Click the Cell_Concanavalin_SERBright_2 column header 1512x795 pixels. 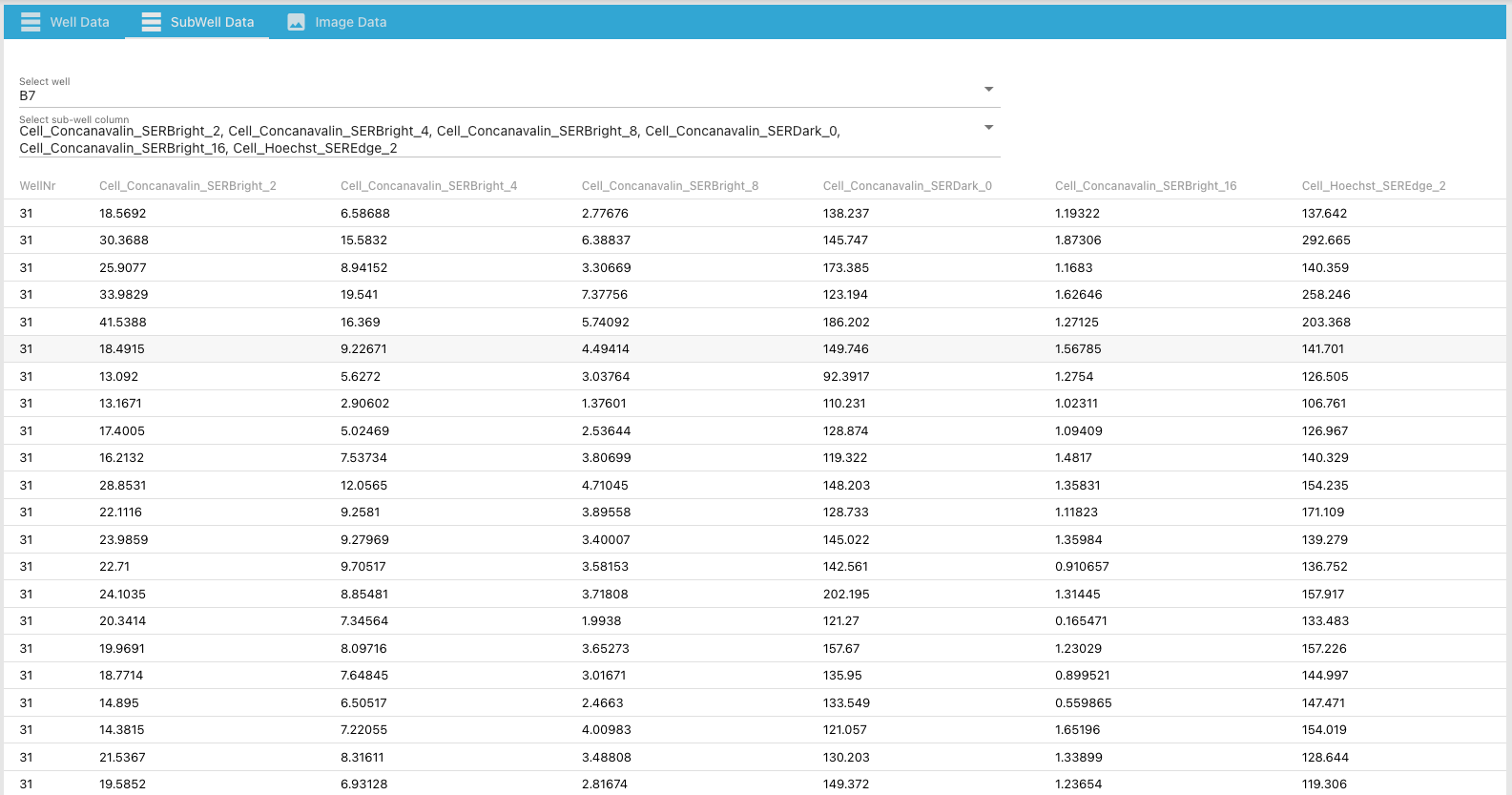[x=187, y=186]
